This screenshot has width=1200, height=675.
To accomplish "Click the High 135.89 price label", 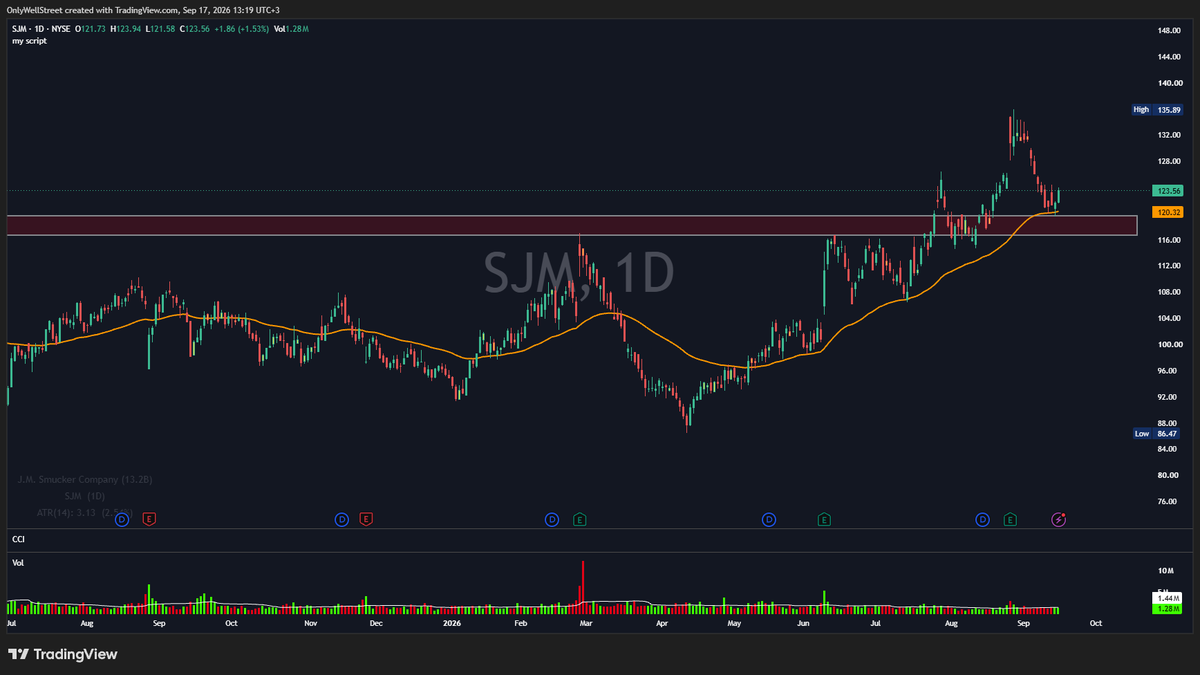I will coord(1158,109).
